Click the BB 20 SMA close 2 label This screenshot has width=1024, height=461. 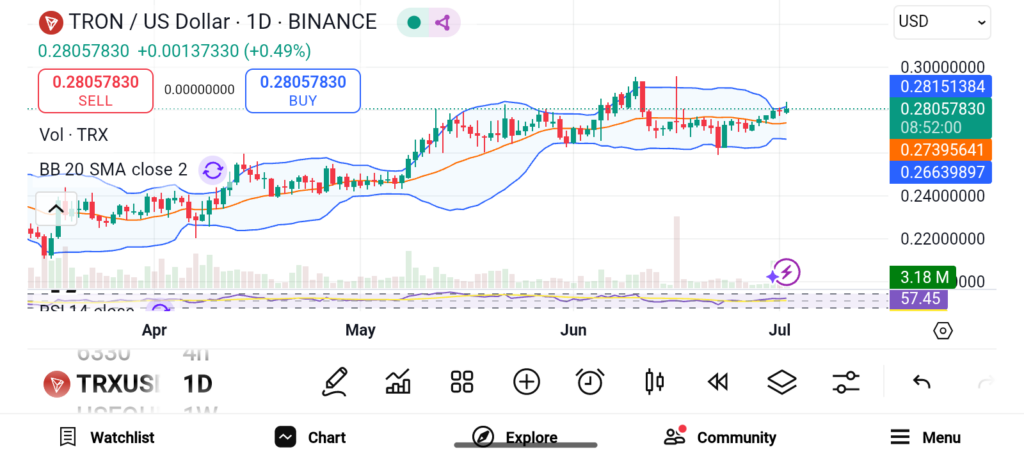click(114, 170)
